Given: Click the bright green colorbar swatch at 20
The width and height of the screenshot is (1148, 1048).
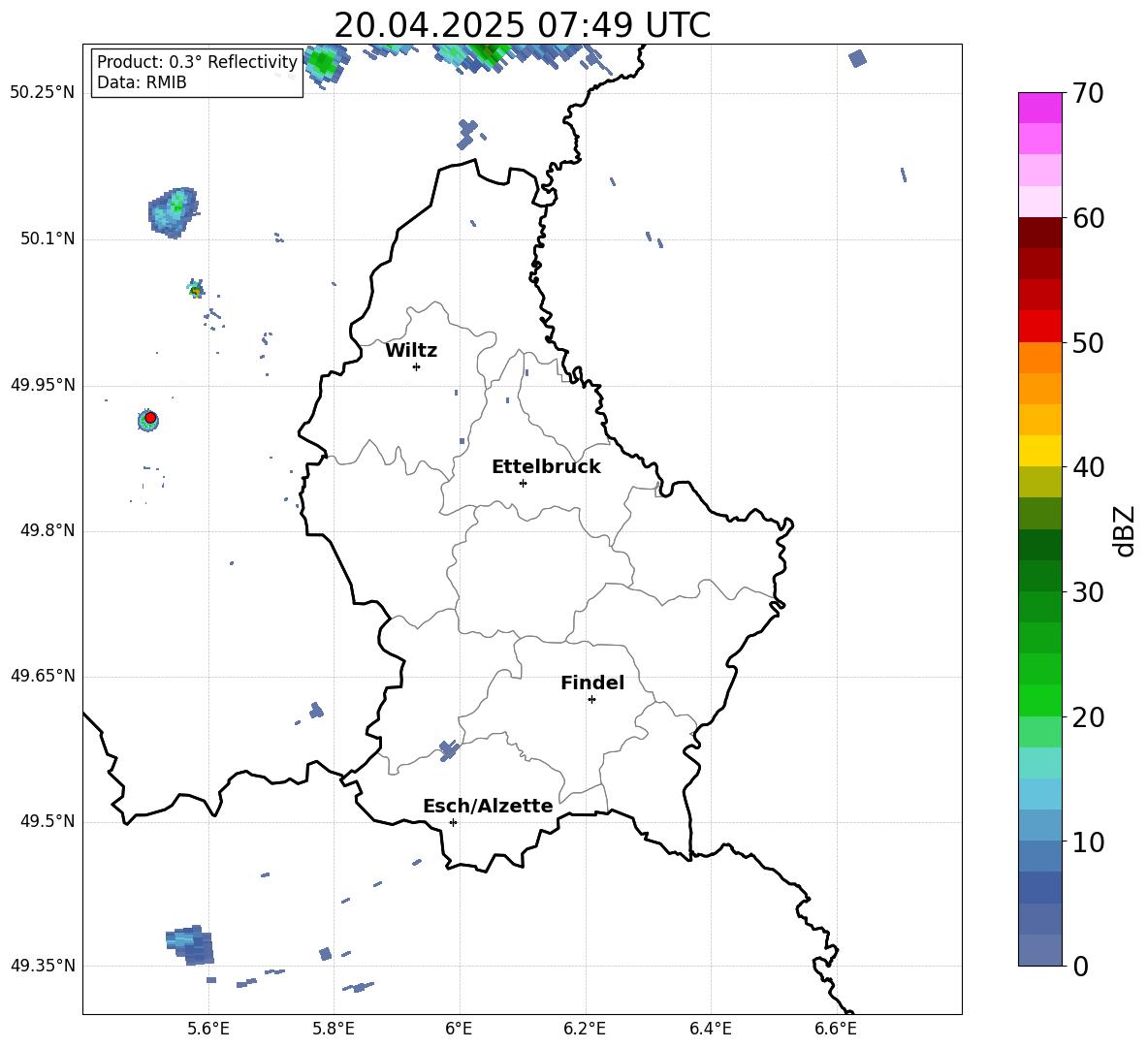Looking at the screenshot, I should [1039, 700].
